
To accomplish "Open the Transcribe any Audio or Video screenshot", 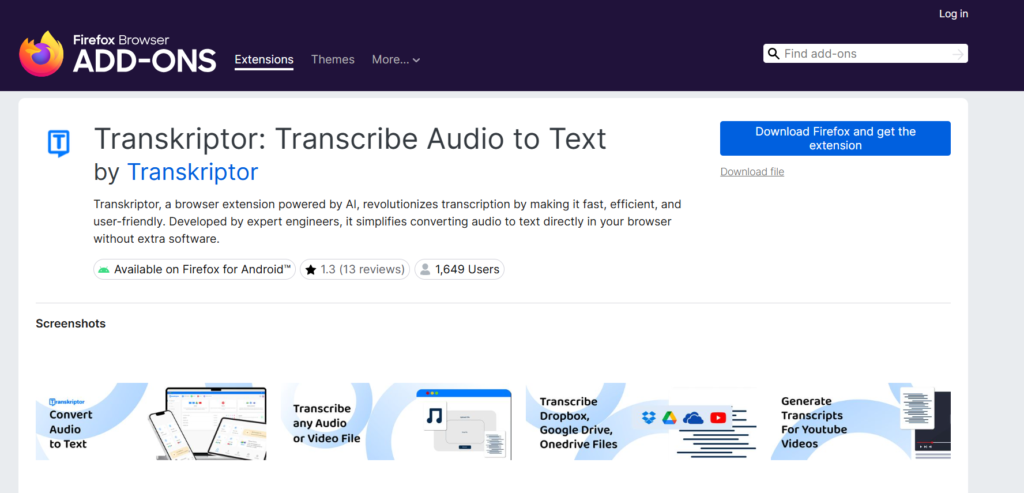I will click(396, 422).
